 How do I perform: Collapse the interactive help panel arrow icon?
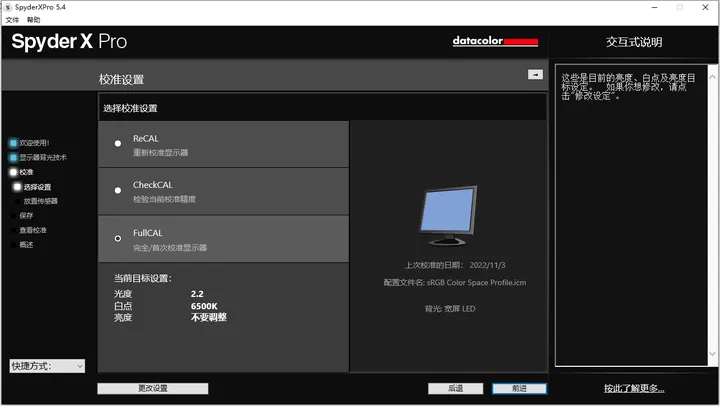[x=535, y=74]
